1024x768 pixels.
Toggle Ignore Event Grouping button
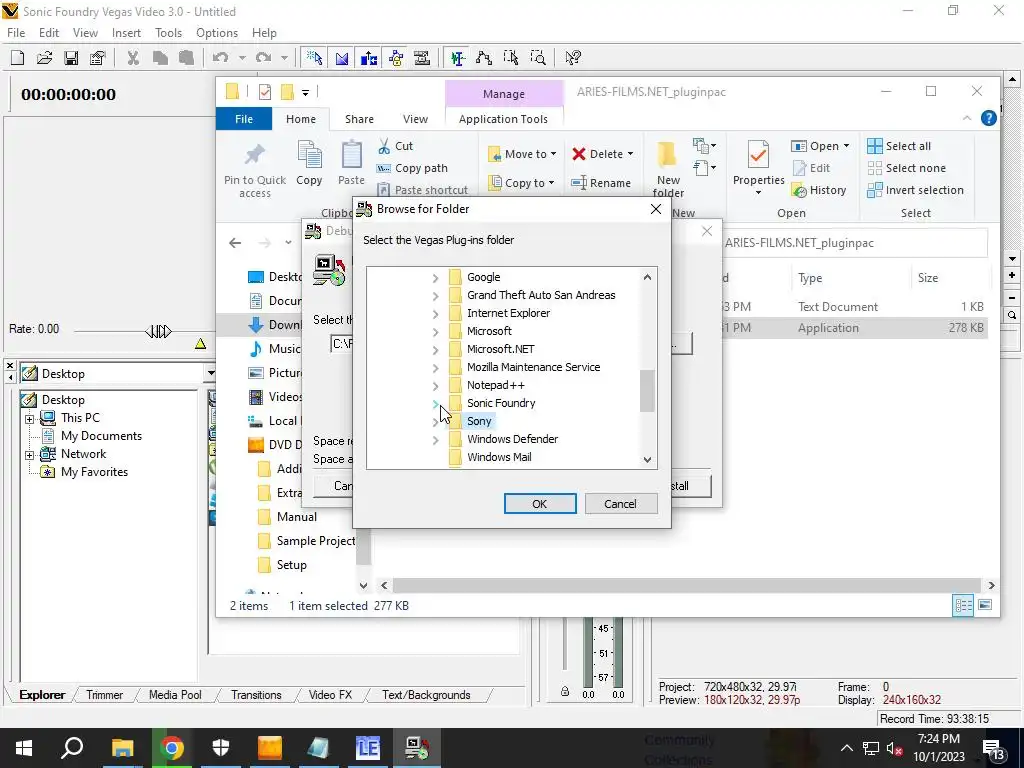point(422,58)
